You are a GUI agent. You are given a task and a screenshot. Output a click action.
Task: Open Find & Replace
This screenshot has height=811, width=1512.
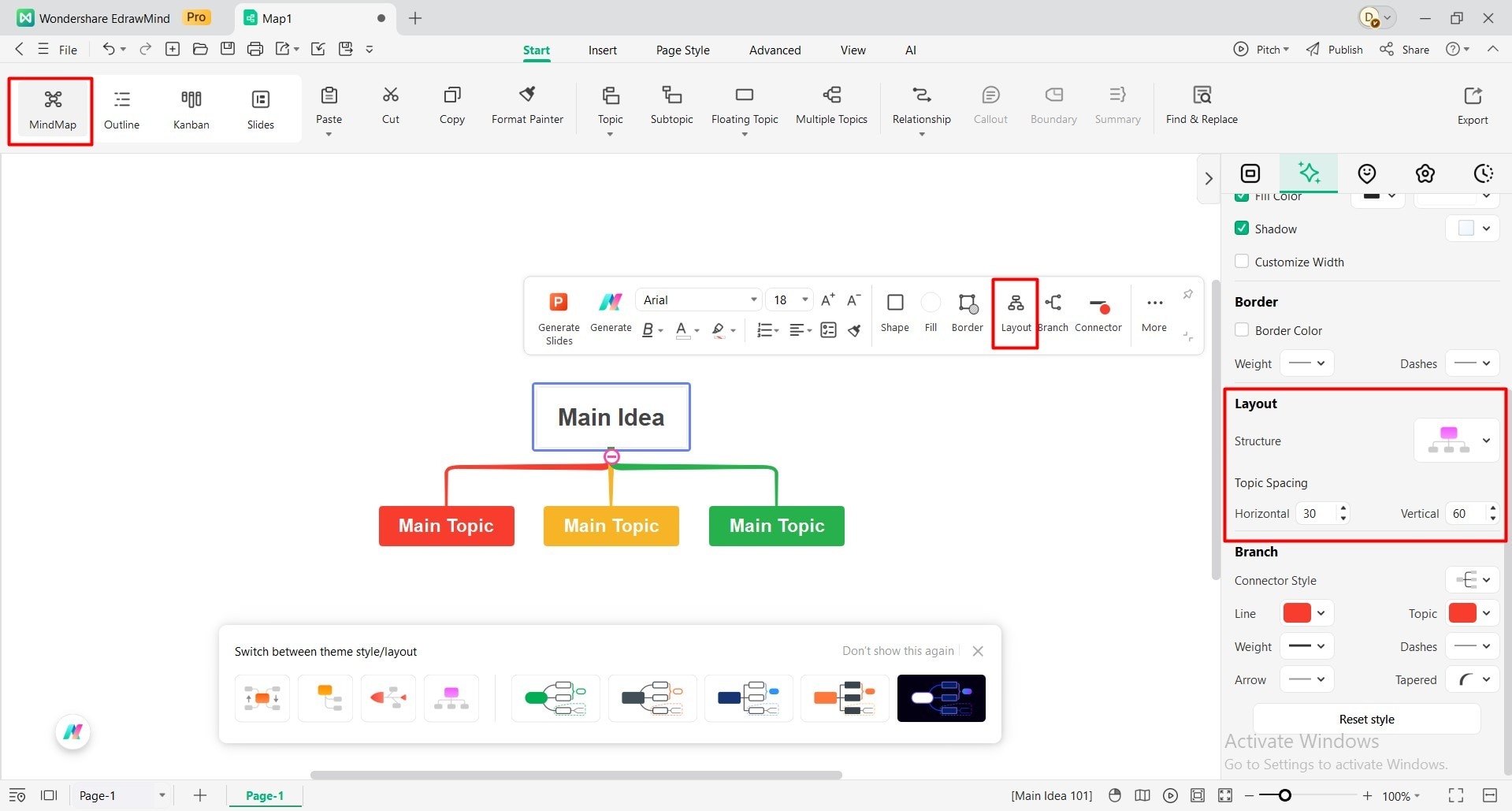(x=1202, y=106)
